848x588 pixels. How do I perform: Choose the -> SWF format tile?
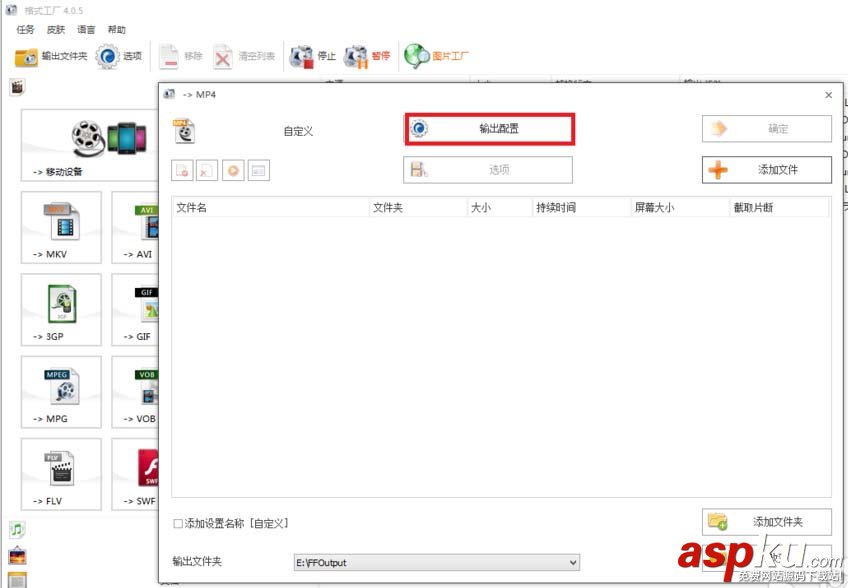[x=135, y=474]
